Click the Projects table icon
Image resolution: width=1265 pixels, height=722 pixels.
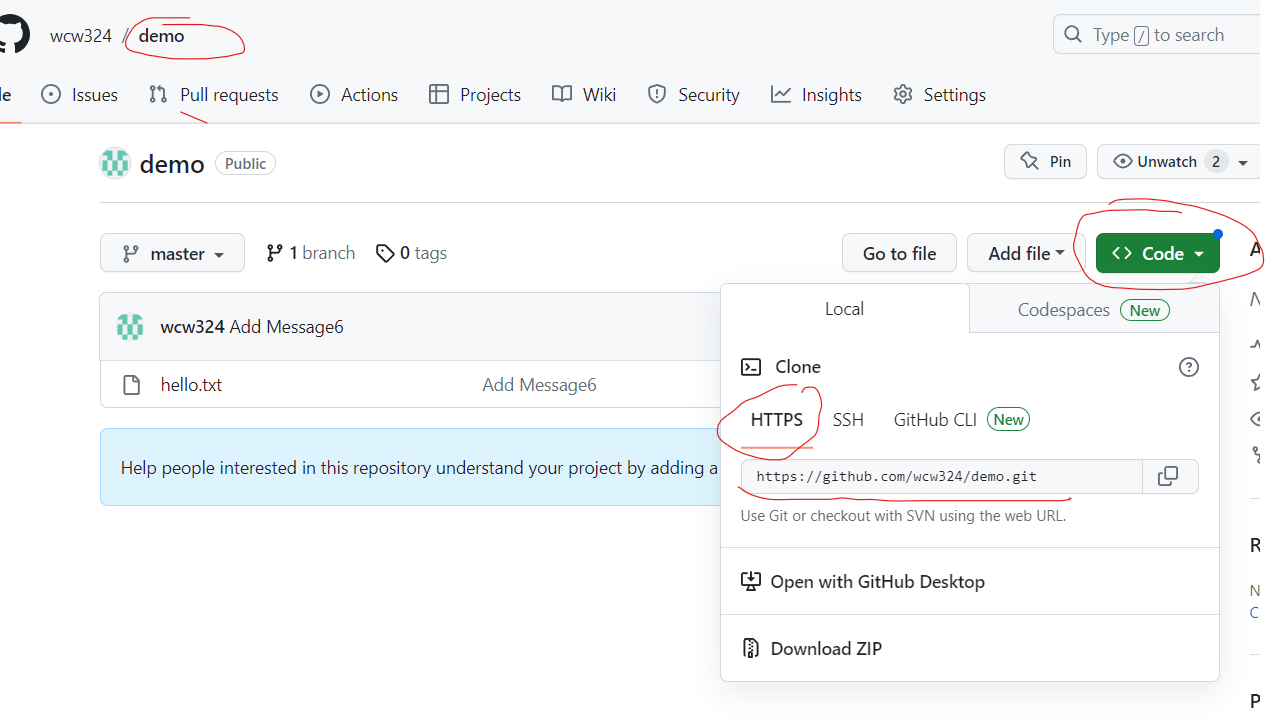pyautogui.click(x=439, y=94)
